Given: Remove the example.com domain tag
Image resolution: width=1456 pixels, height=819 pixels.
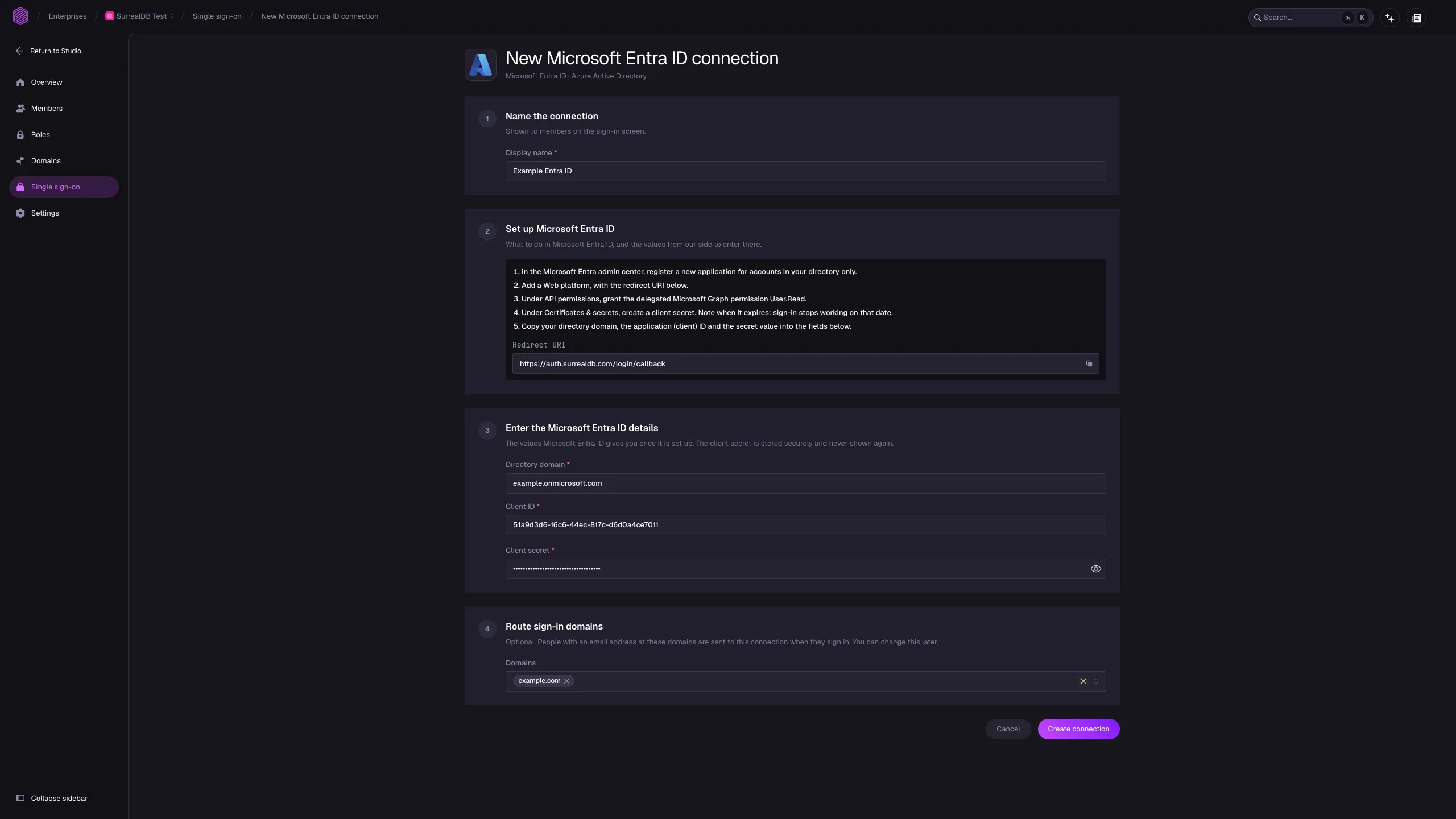Looking at the screenshot, I should coord(566,681).
